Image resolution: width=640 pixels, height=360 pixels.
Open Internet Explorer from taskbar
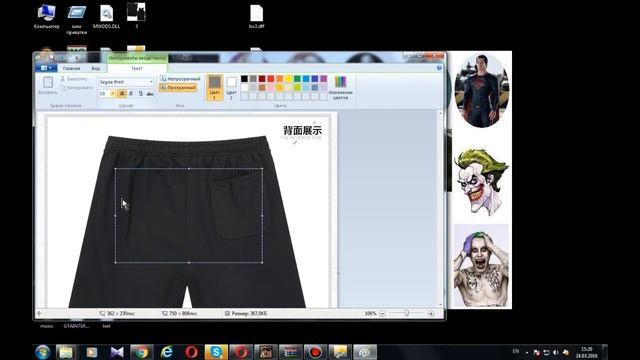(167, 352)
